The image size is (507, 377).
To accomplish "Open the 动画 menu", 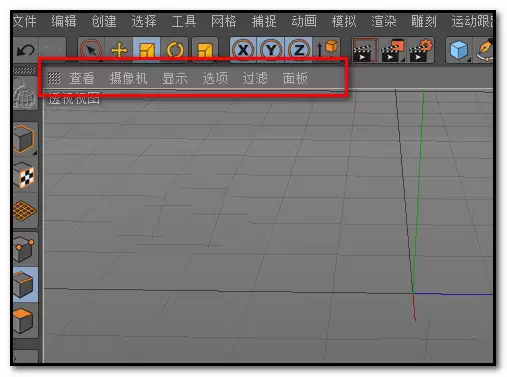I will [304, 21].
